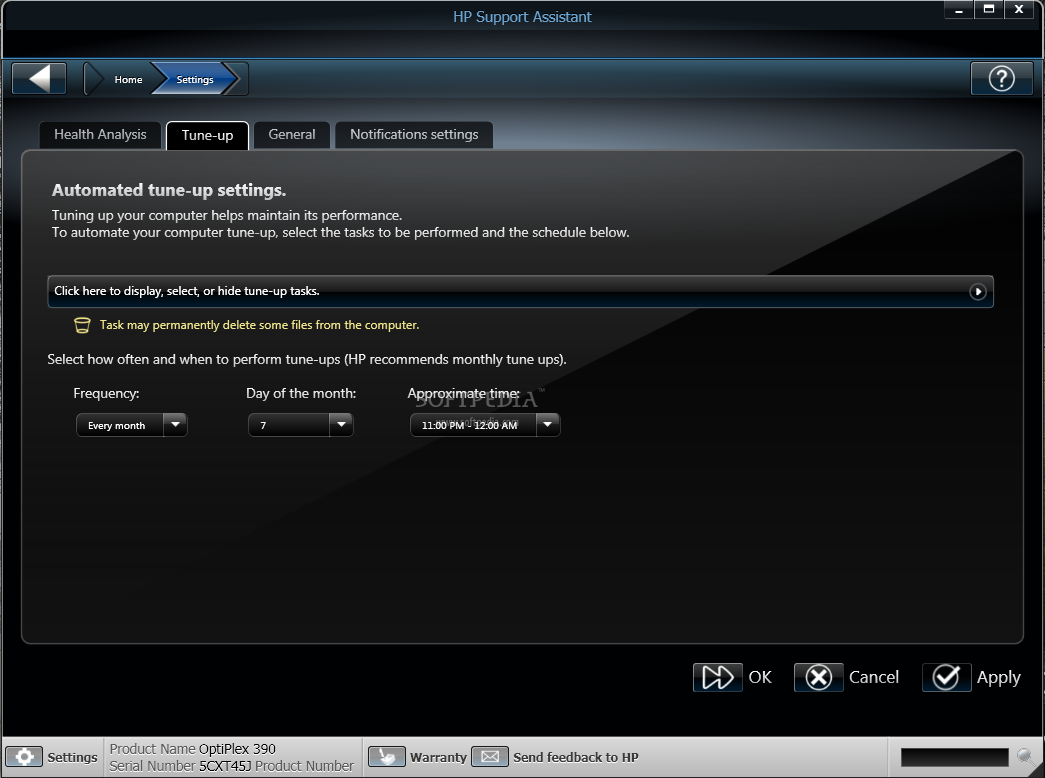Viewport: 1045px width, 778px height.
Task: Expand the tune-up tasks list bar
Action: [521, 291]
